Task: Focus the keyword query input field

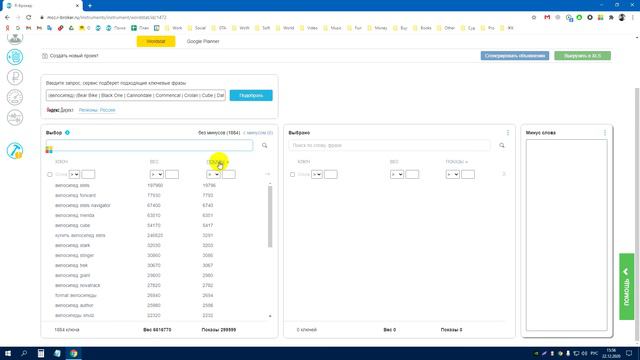Action: pos(136,95)
